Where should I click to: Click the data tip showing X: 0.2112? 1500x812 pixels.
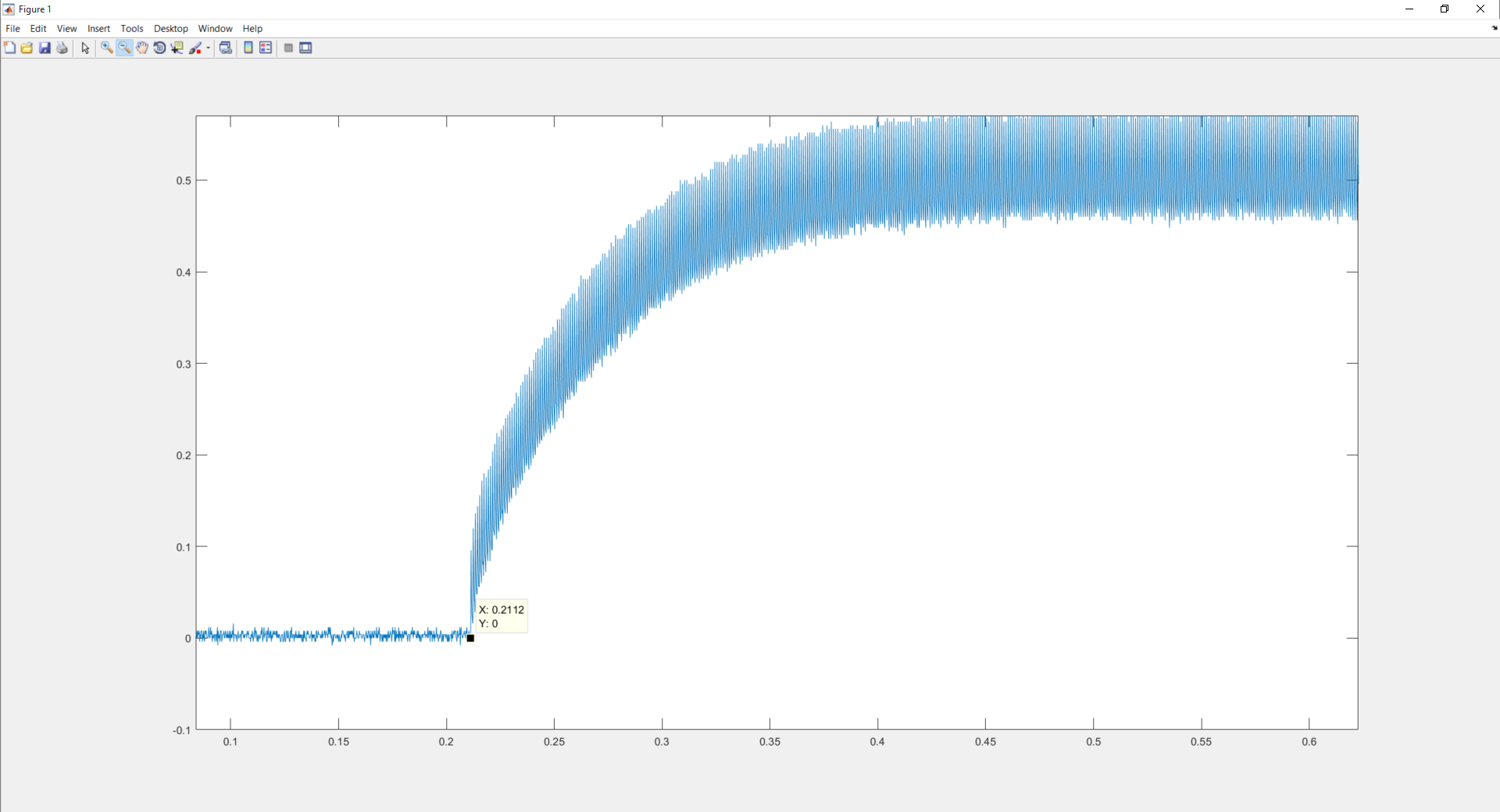click(x=502, y=617)
